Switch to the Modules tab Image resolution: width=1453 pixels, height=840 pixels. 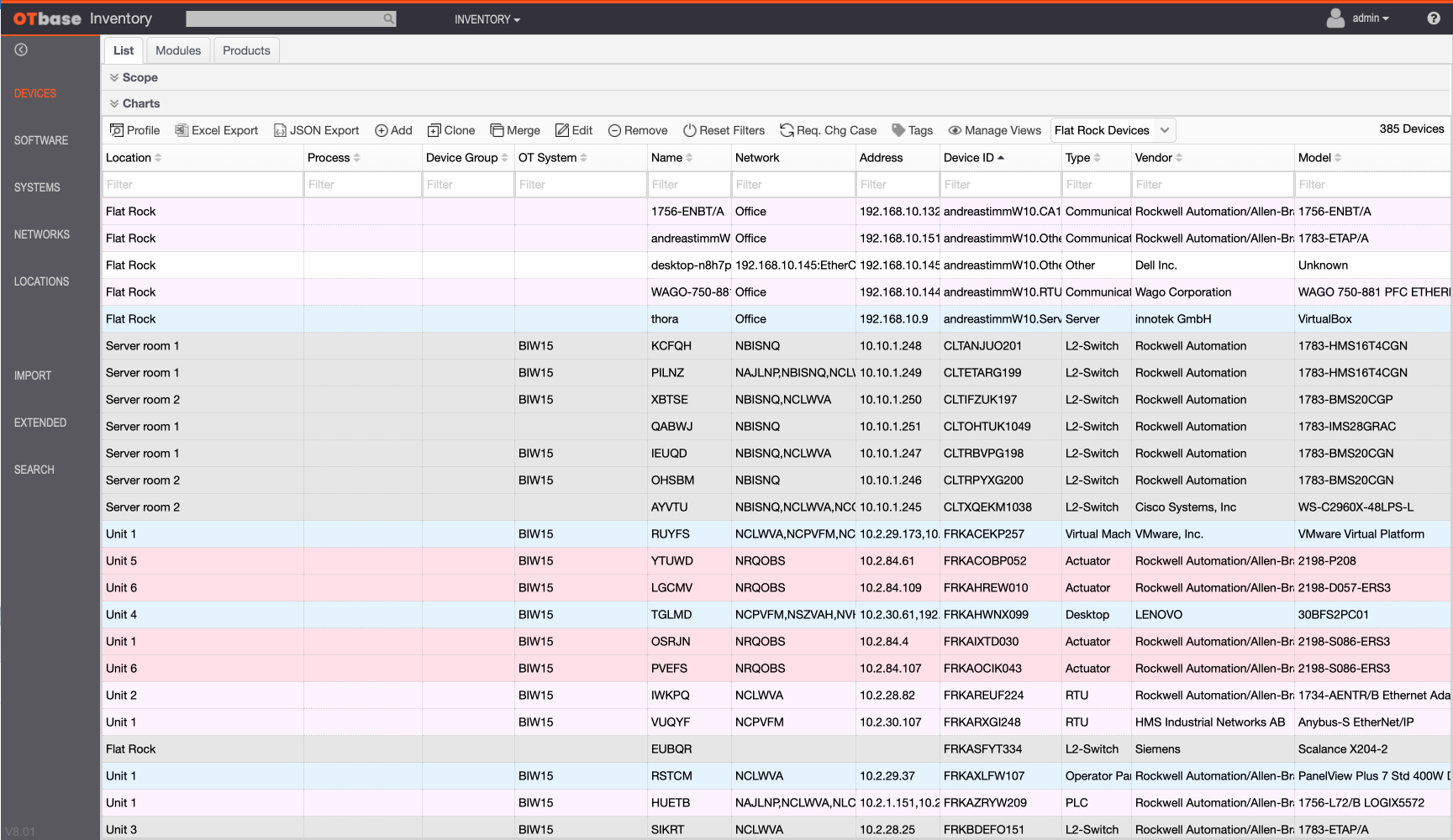click(178, 50)
